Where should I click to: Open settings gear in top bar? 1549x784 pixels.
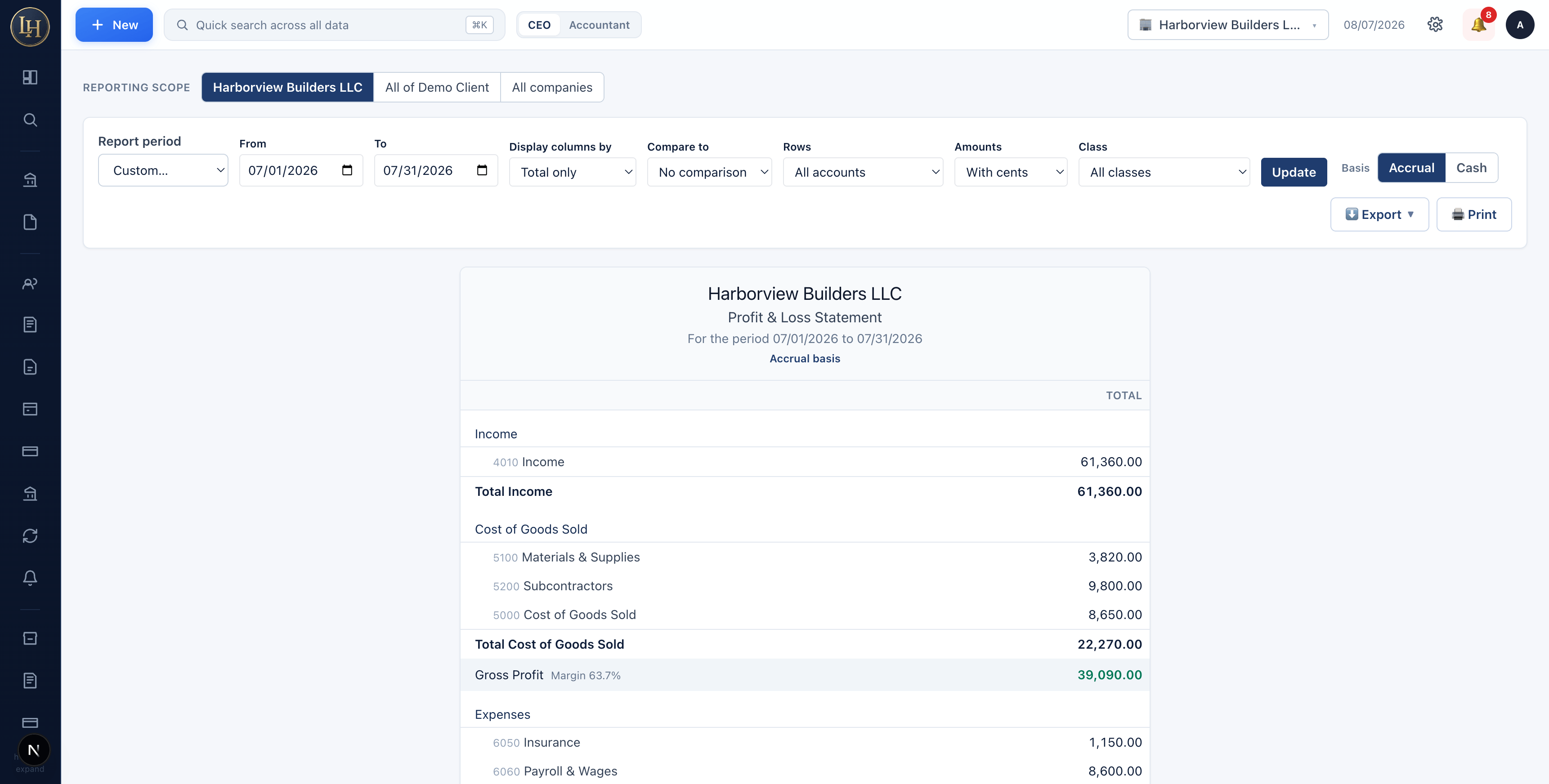tap(1435, 25)
